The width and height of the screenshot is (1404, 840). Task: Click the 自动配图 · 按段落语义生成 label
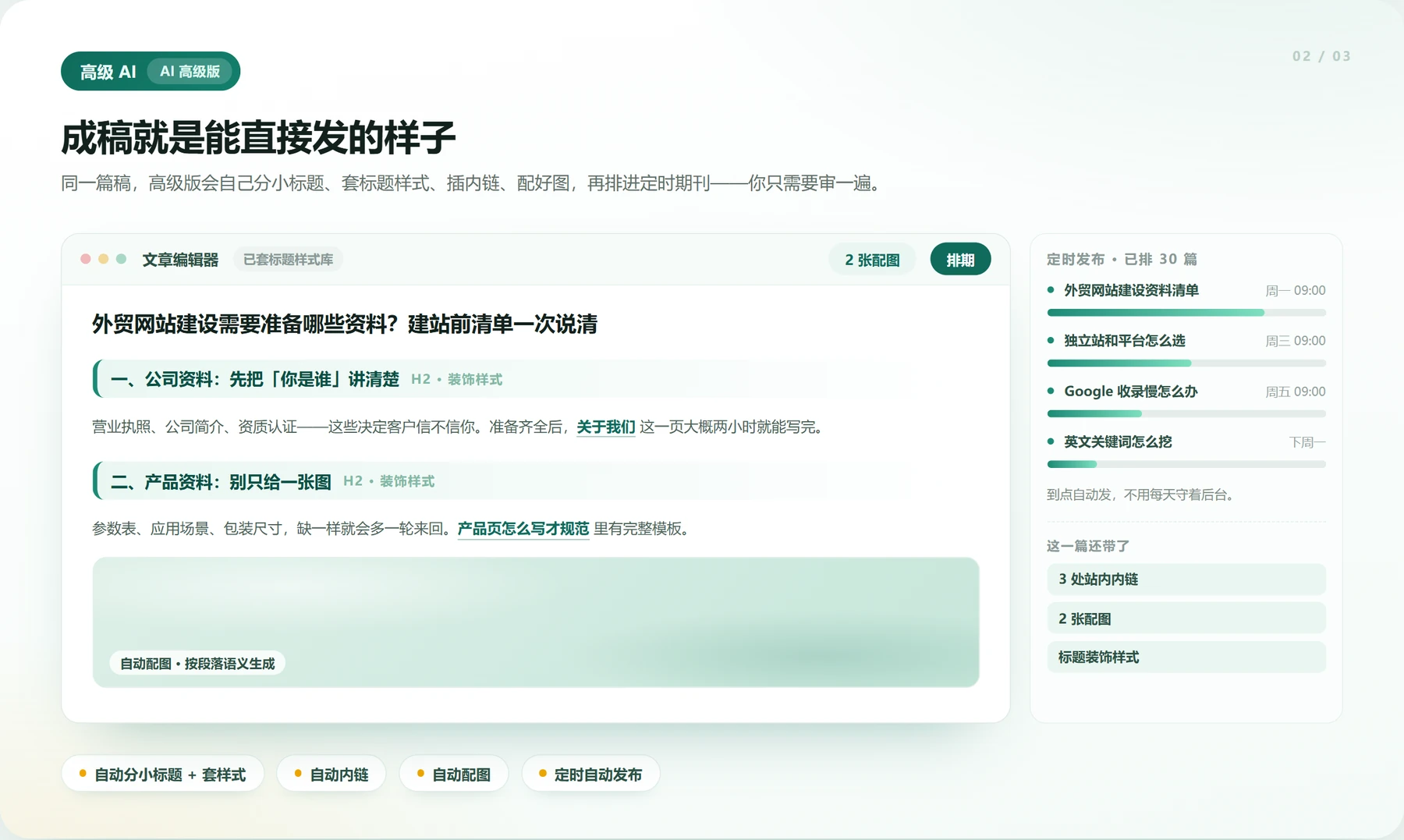point(197,664)
